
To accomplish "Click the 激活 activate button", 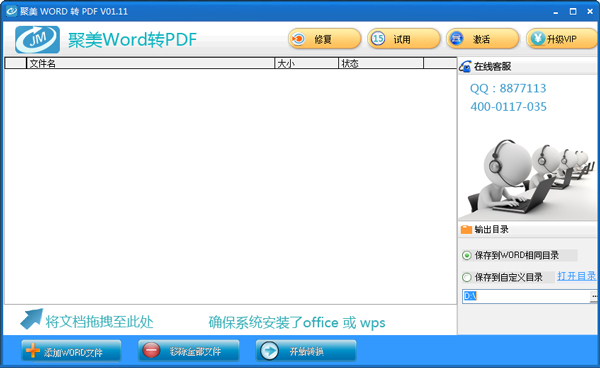I will point(483,39).
